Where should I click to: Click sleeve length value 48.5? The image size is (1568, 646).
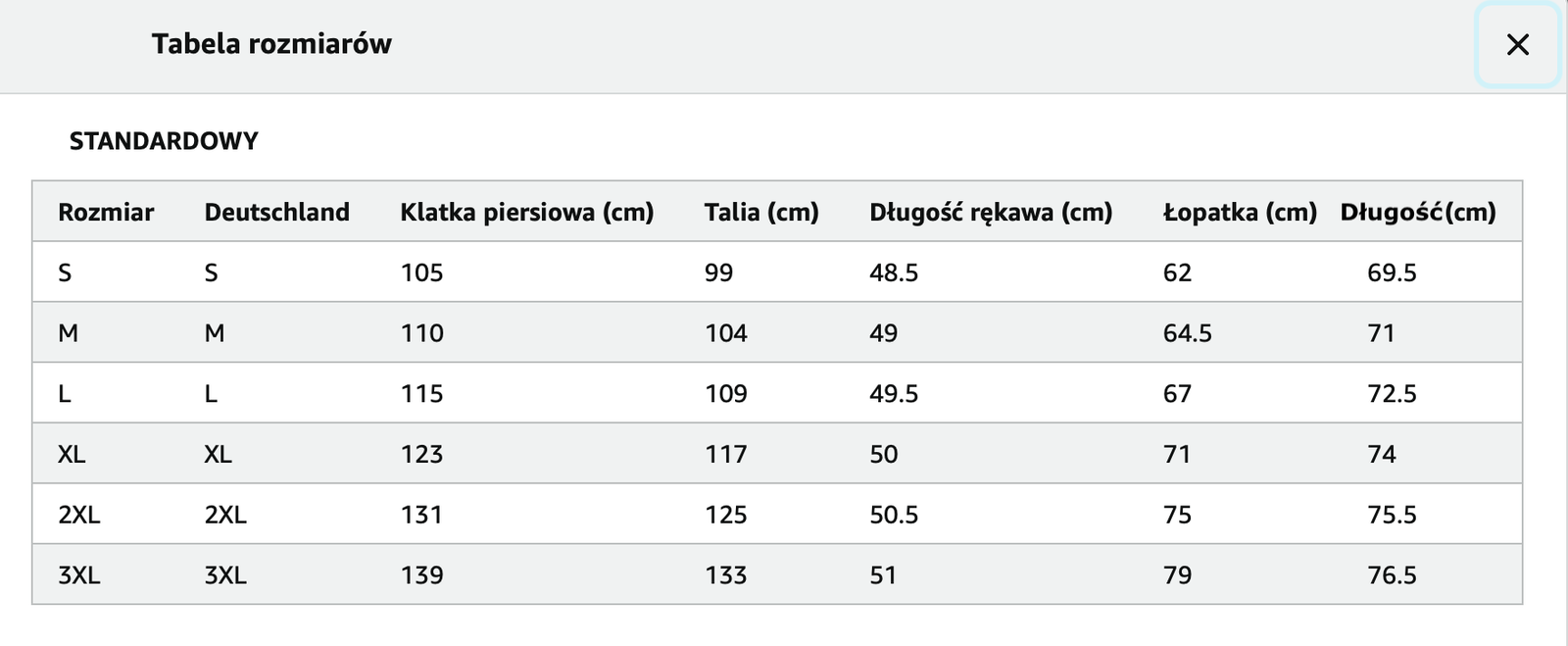pos(894,273)
